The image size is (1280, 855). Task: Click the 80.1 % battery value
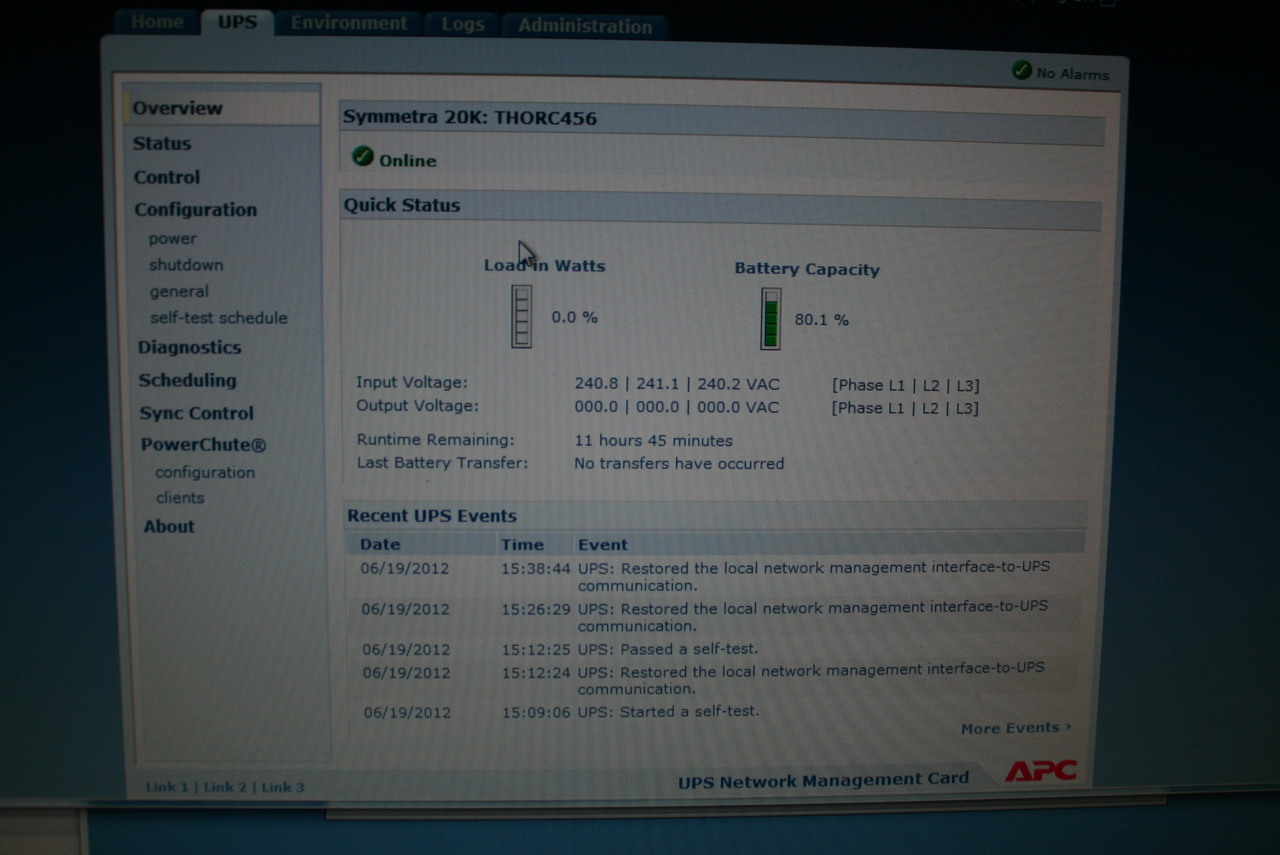(822, 320)
